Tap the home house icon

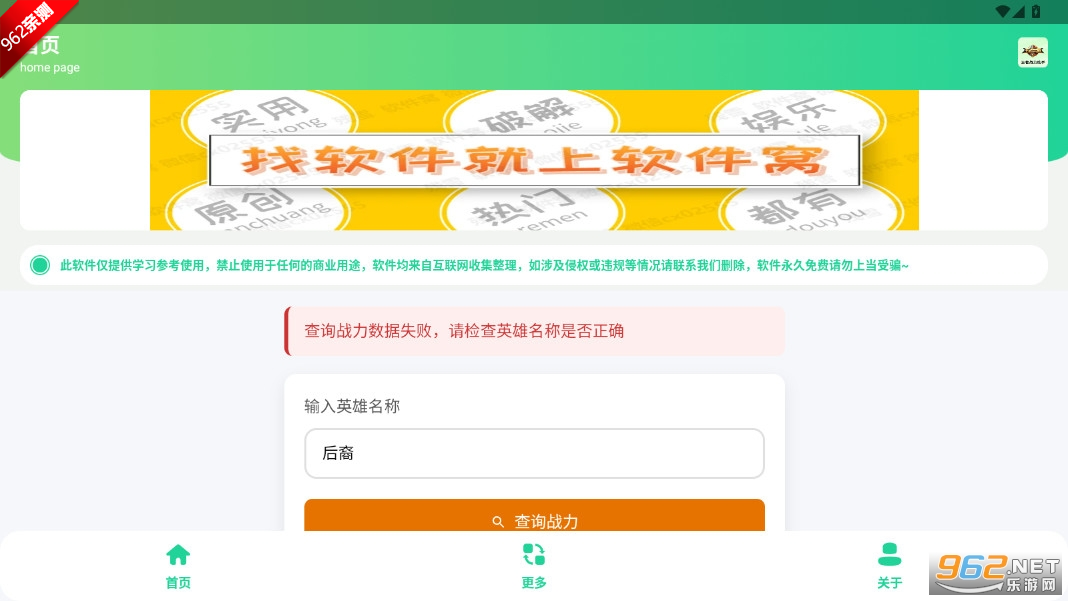click(x=178, y=555)
